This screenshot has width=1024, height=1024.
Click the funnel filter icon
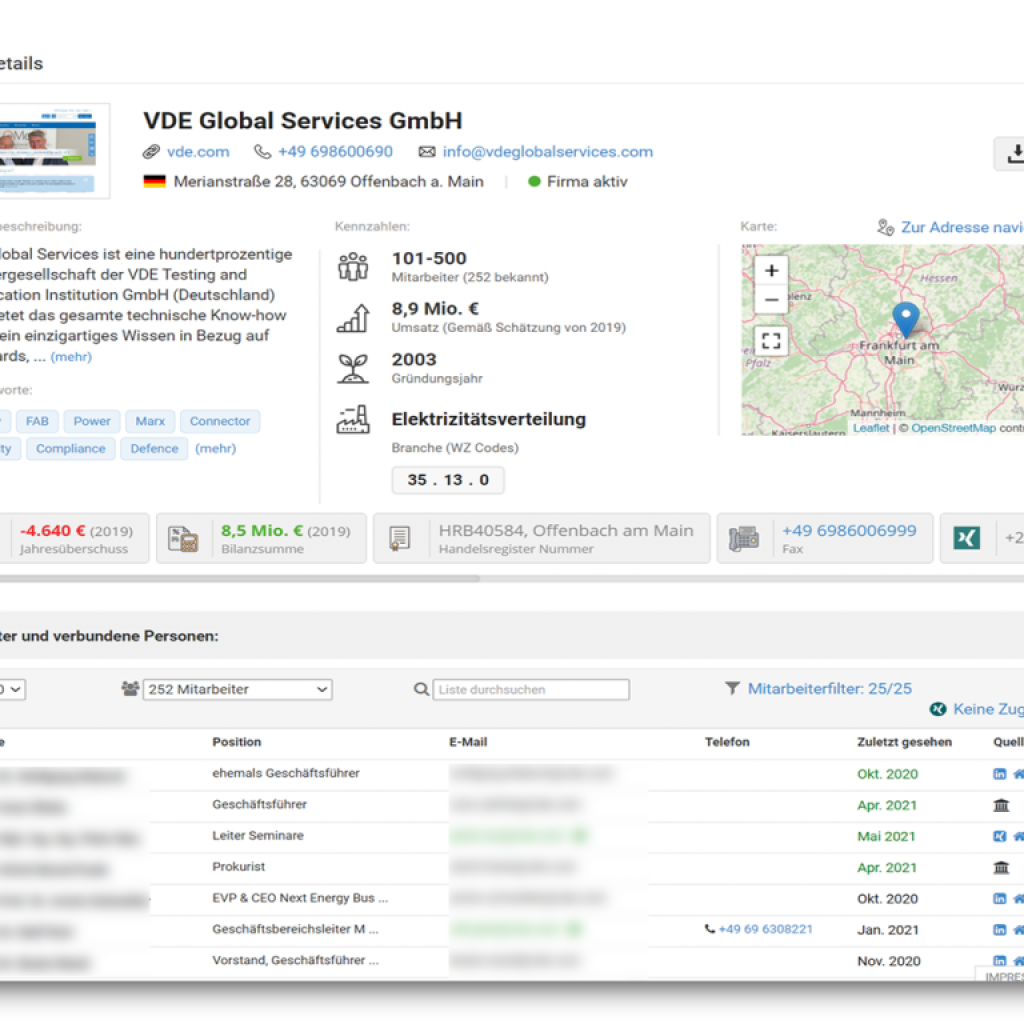click(733, 688)
